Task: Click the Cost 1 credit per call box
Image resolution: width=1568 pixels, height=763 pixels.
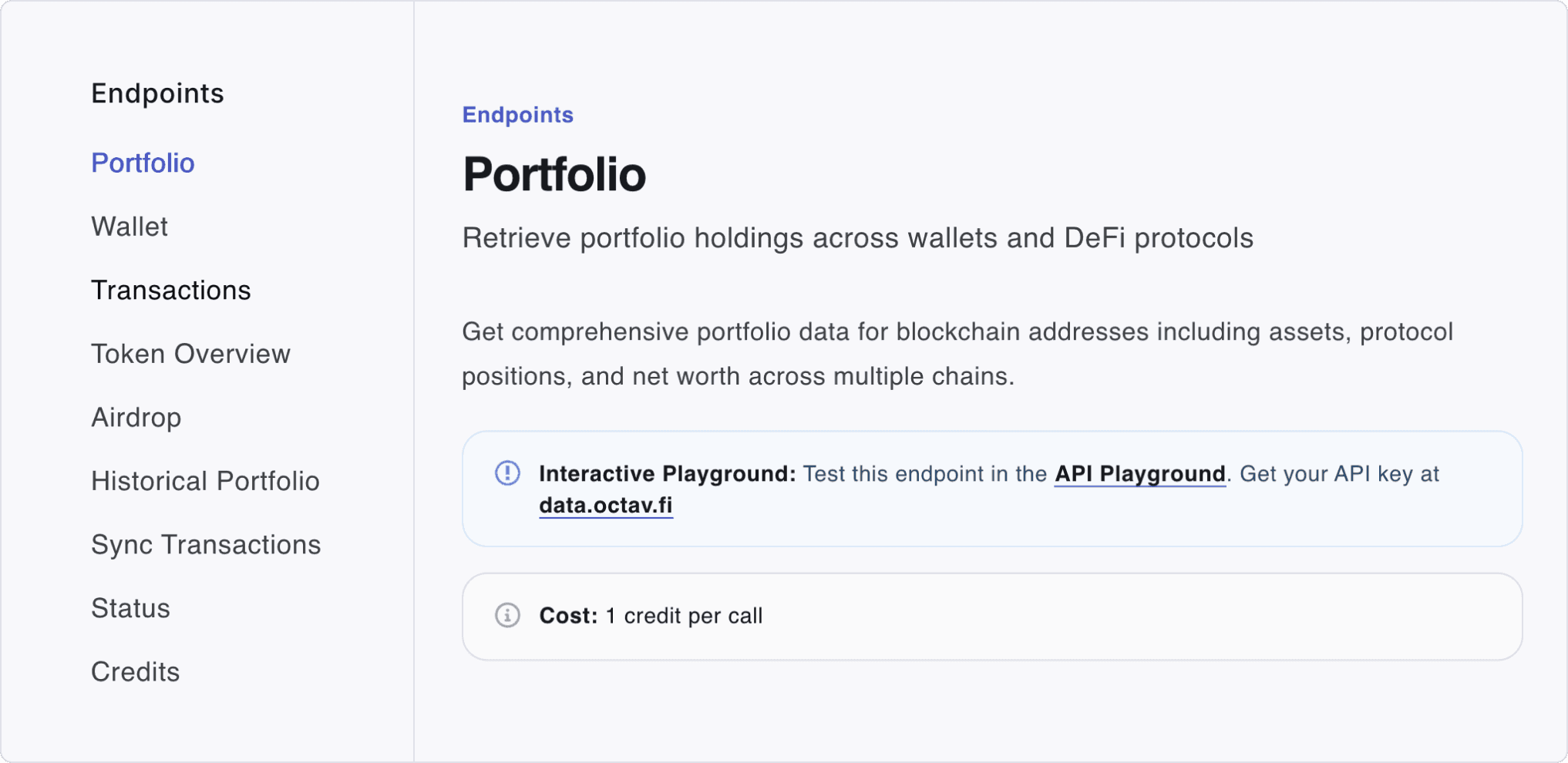Action: point(991,616)
